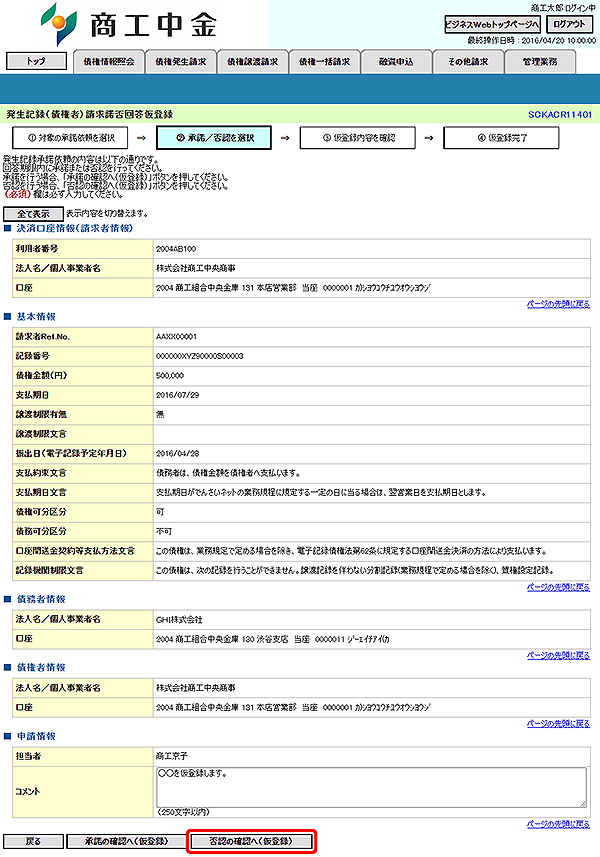This screenshot has height=857, width=600.
Task: Click debtor 口座 value 渋谷支店
Action: [x=273, y=639]
